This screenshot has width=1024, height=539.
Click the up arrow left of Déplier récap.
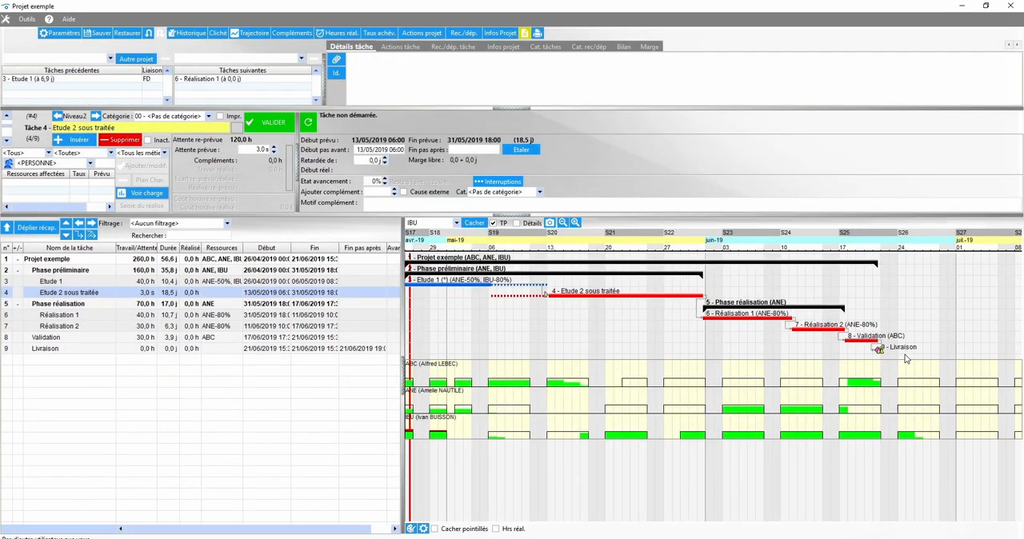click(7, 227)
